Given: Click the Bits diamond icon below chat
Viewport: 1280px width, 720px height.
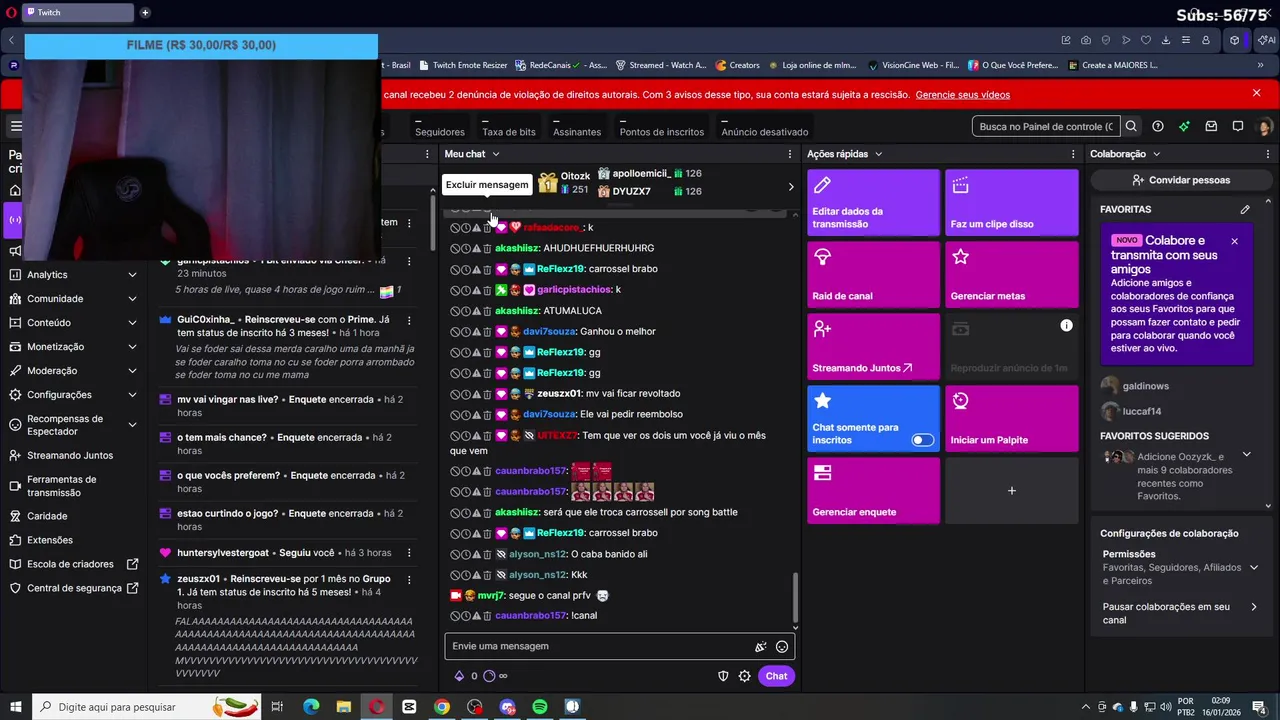Looking at the screenshot, I should [x=459, y=676].
